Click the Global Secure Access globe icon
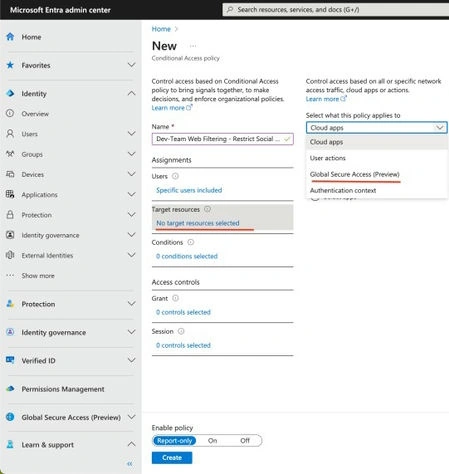Screen dimensions: 449x474 10,417
